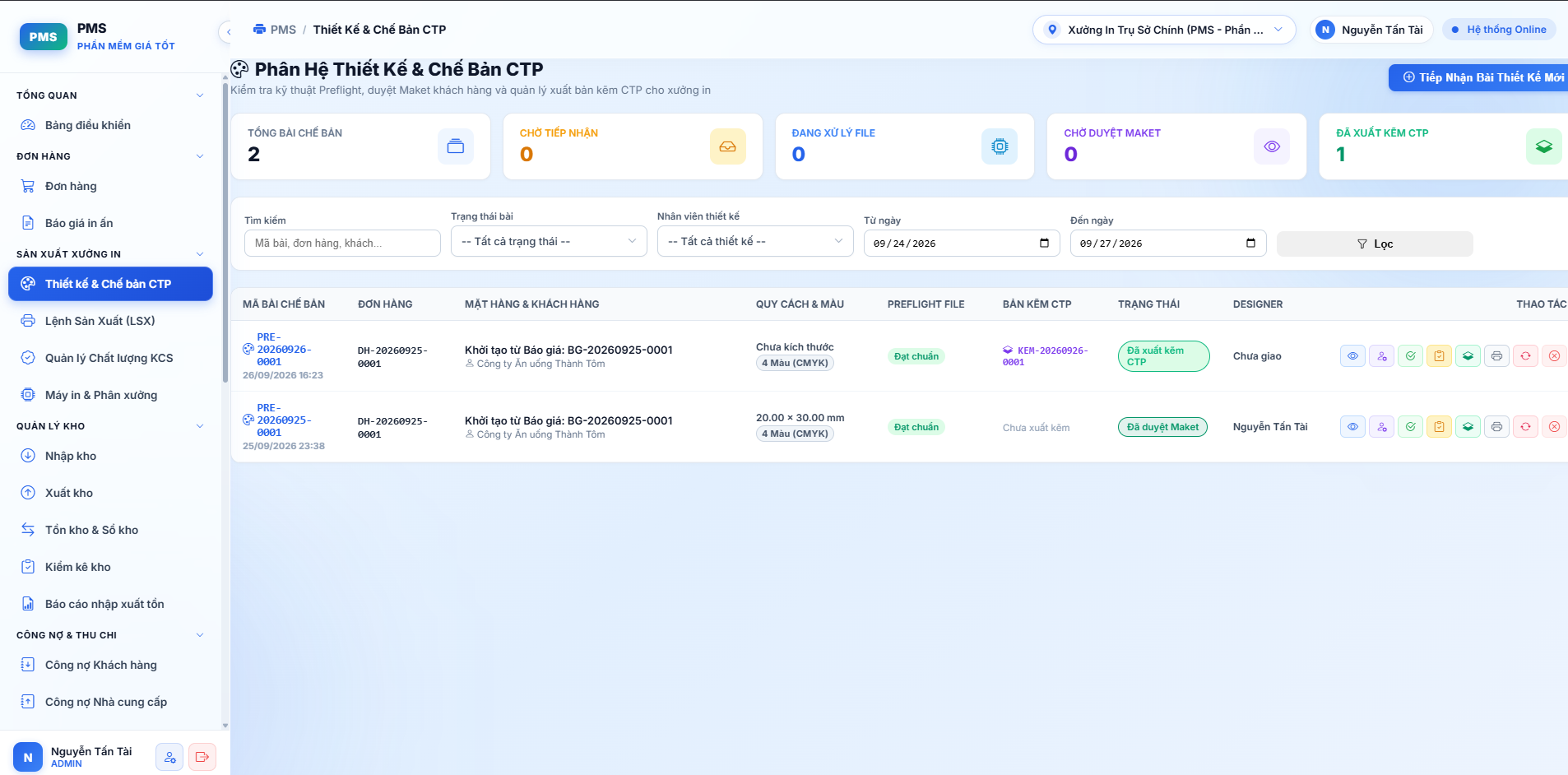Open the Từ ngày date picker field
1568x775 pixels.
(962, 244)
